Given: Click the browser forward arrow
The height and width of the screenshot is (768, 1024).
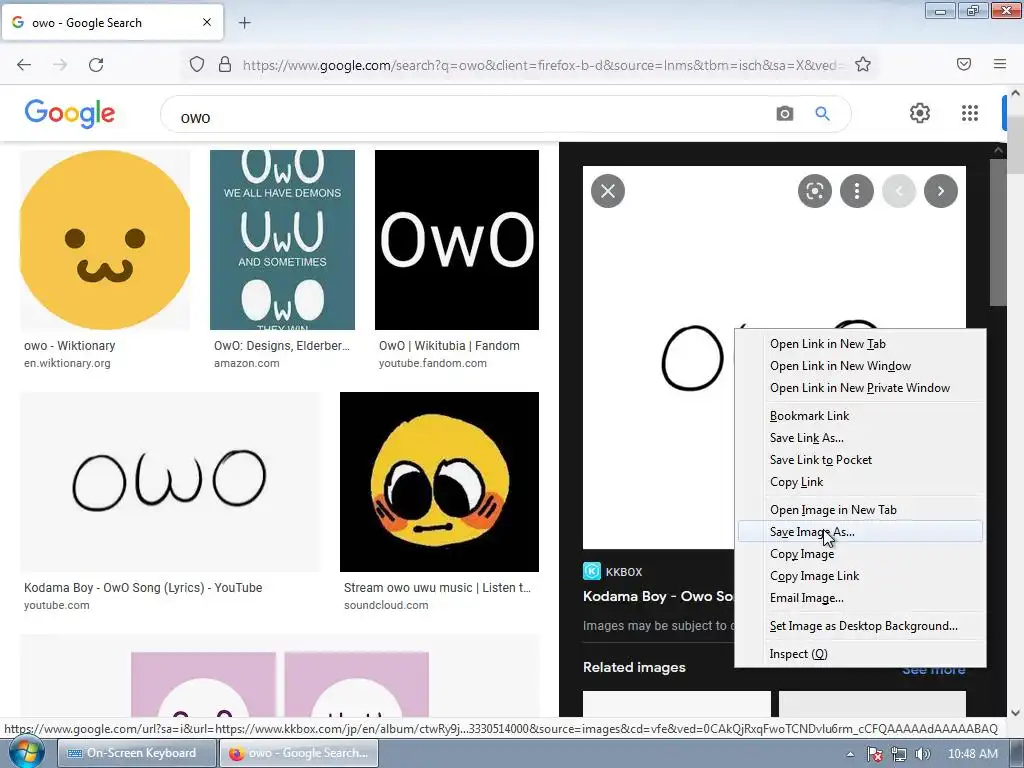Looking at the screenshot, I should pos(60,65).
